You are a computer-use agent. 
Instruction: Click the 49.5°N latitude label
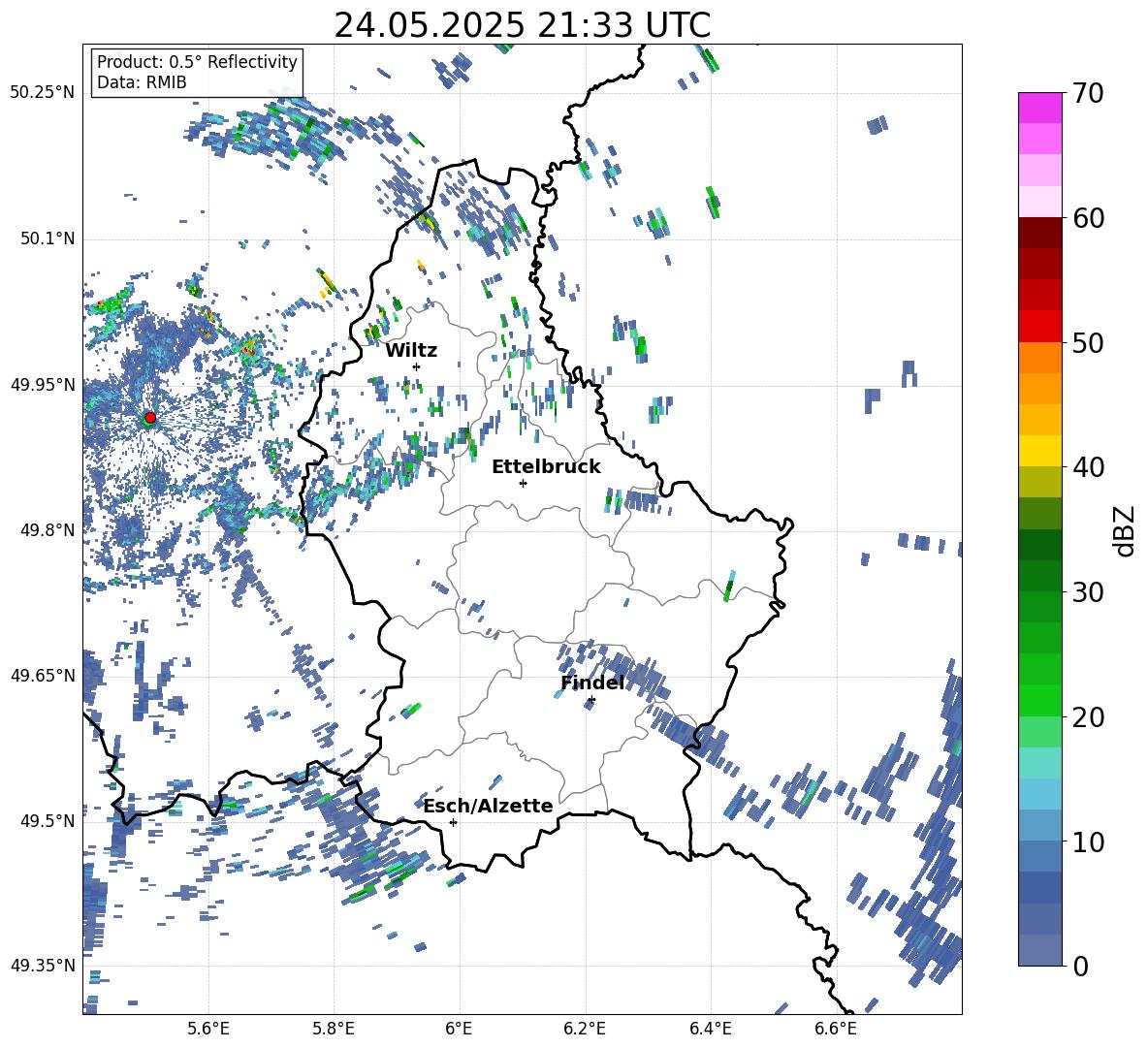click(47, 820)
